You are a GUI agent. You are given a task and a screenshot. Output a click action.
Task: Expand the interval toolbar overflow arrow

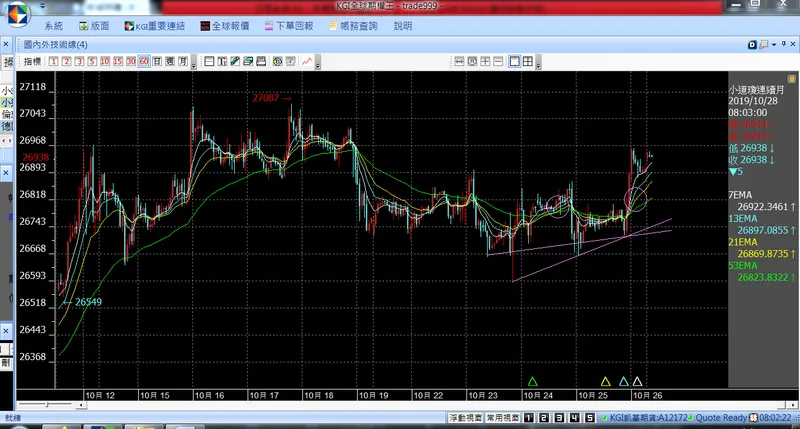(193, 63)
